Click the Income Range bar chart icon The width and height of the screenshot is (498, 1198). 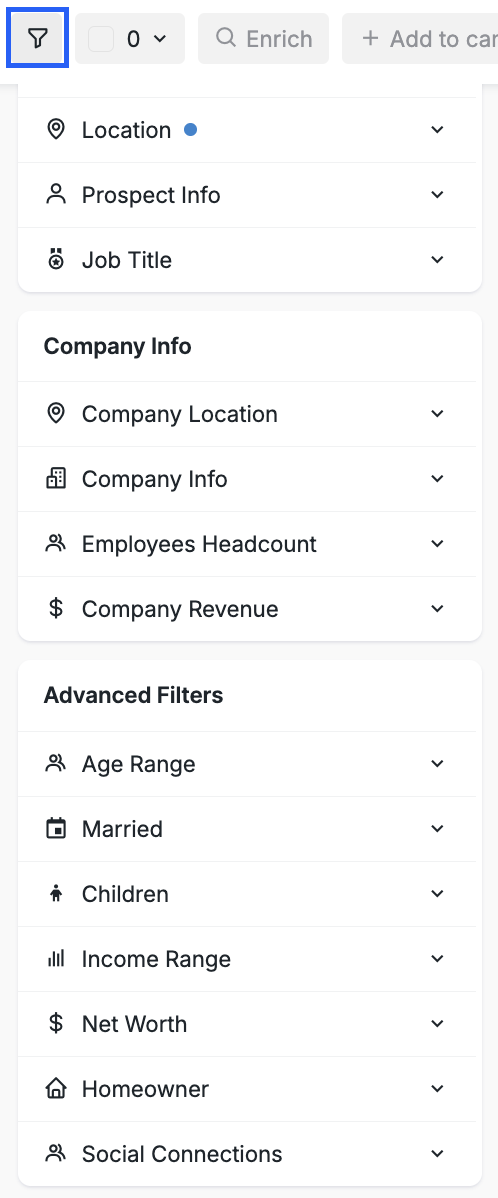56,959
